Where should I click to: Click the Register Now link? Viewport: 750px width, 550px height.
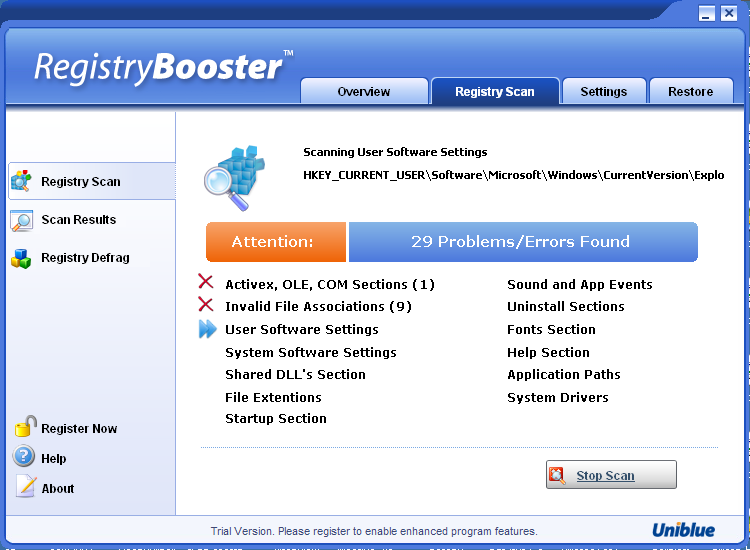click(x=79, y=429)
